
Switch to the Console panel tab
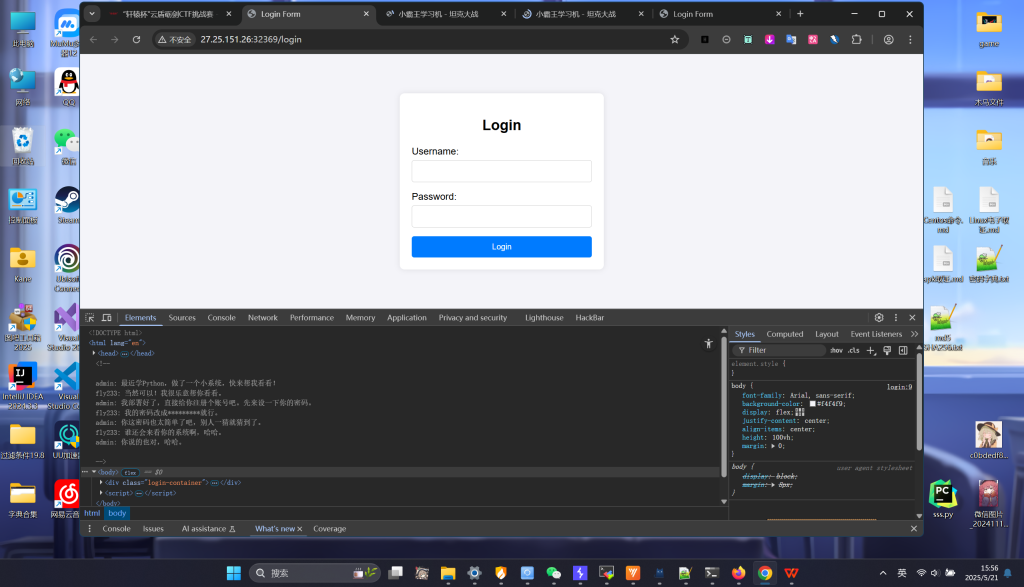point(221,318)
